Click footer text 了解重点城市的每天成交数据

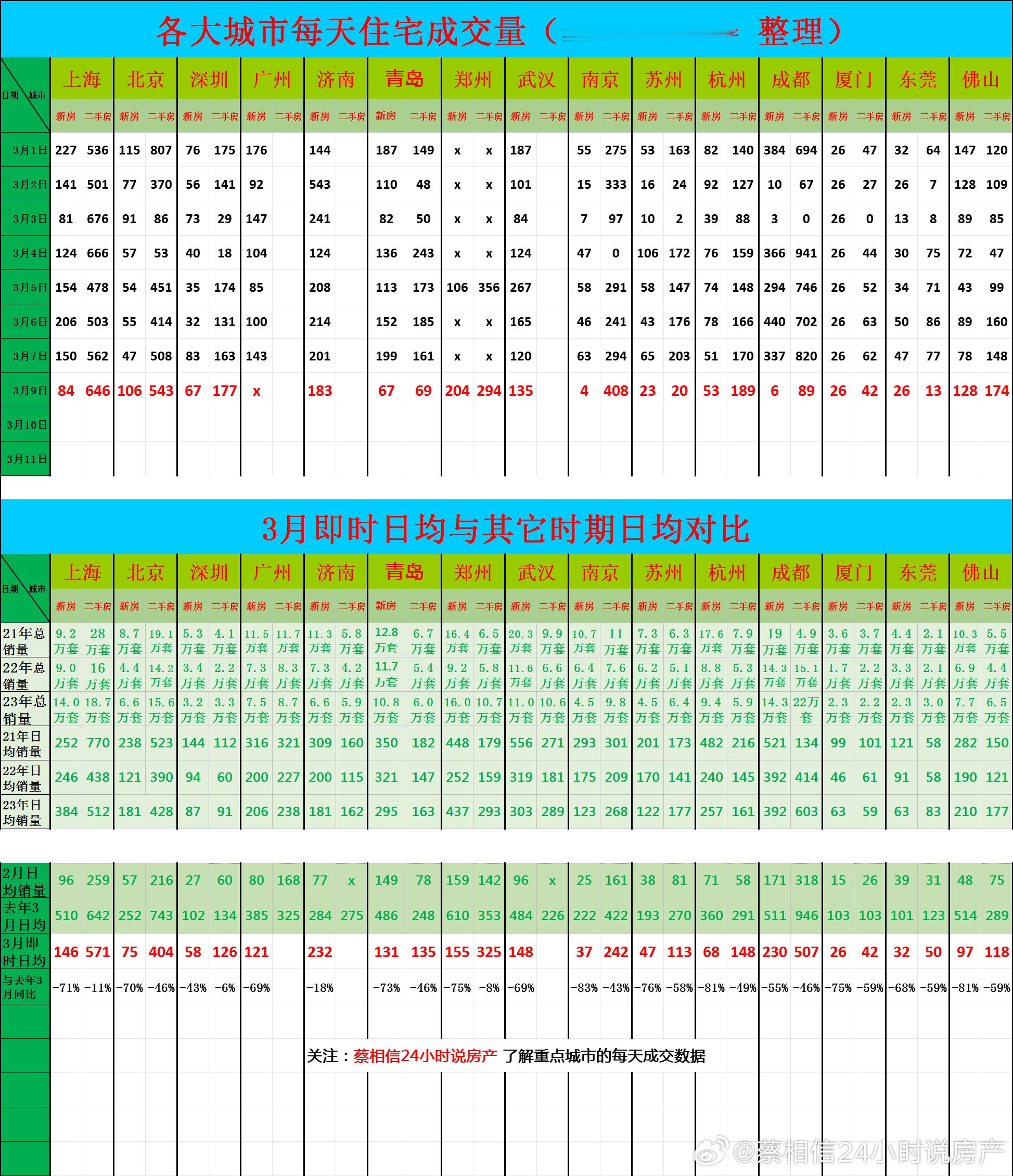pos(604,1056)
